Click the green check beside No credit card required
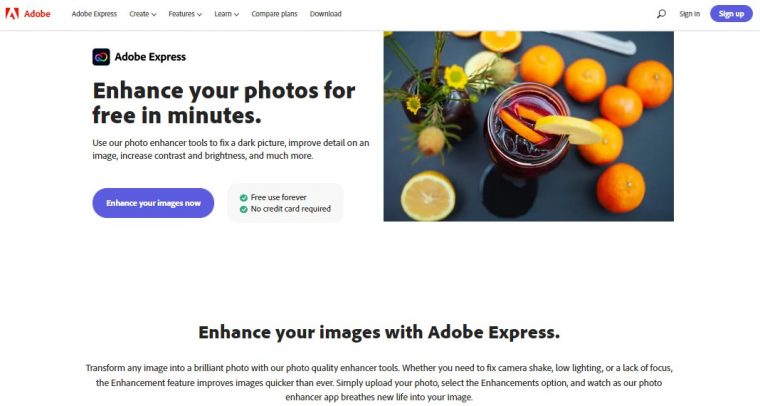760x406 pixels. [x=244, y=209]
